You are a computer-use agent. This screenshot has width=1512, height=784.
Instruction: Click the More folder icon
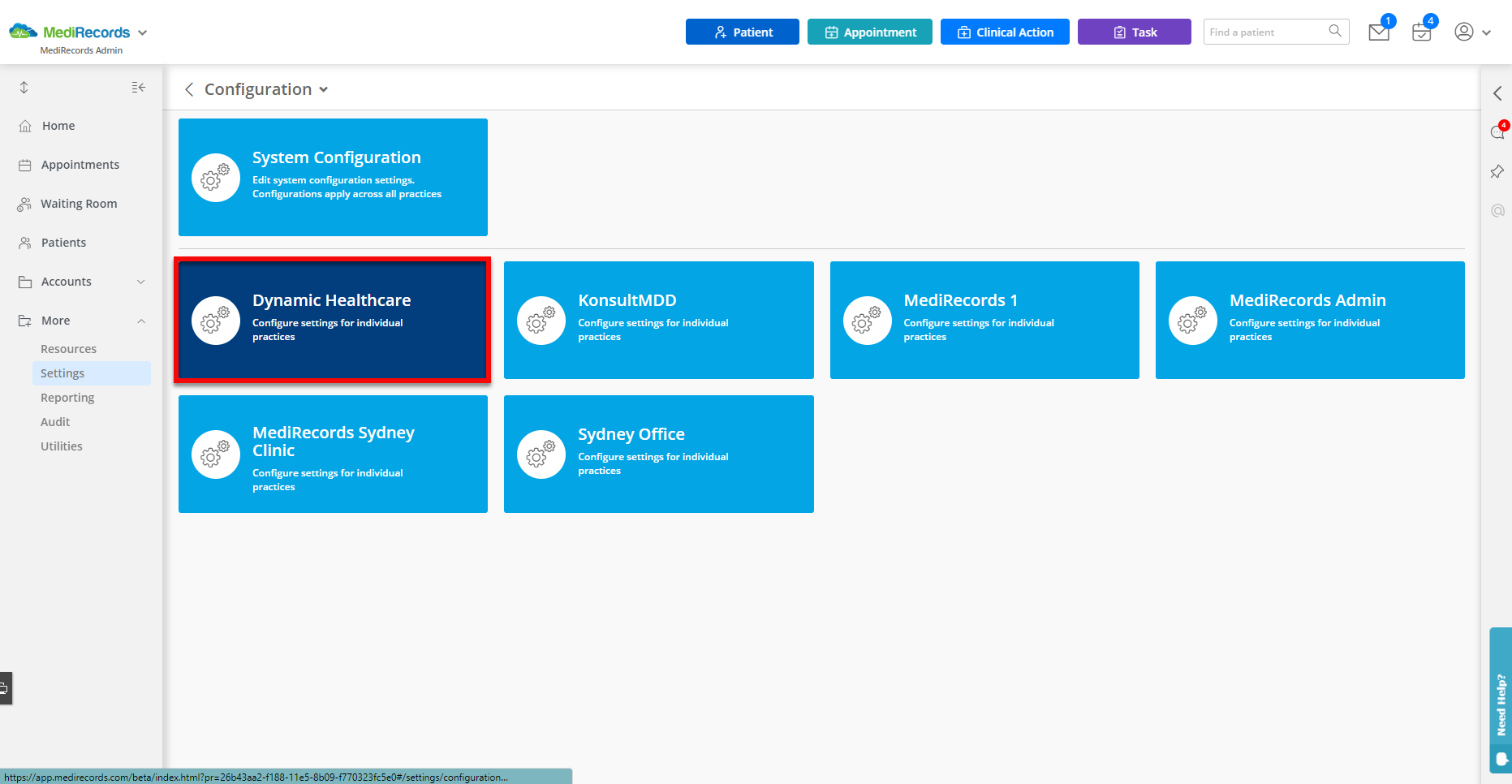point(25,321)
